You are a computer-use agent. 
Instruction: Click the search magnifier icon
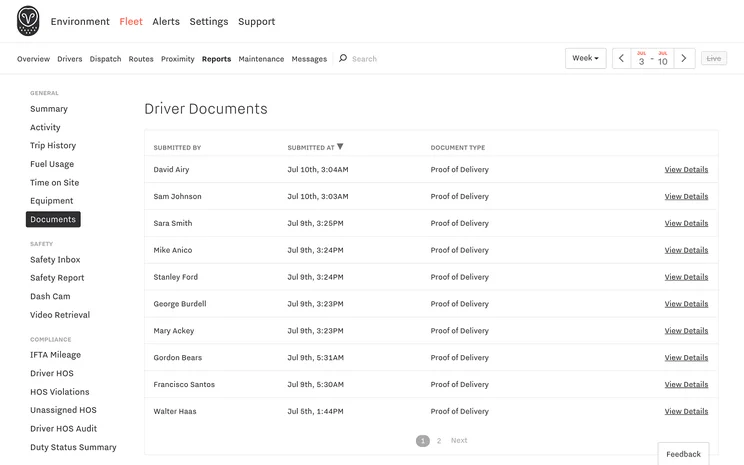343,58
